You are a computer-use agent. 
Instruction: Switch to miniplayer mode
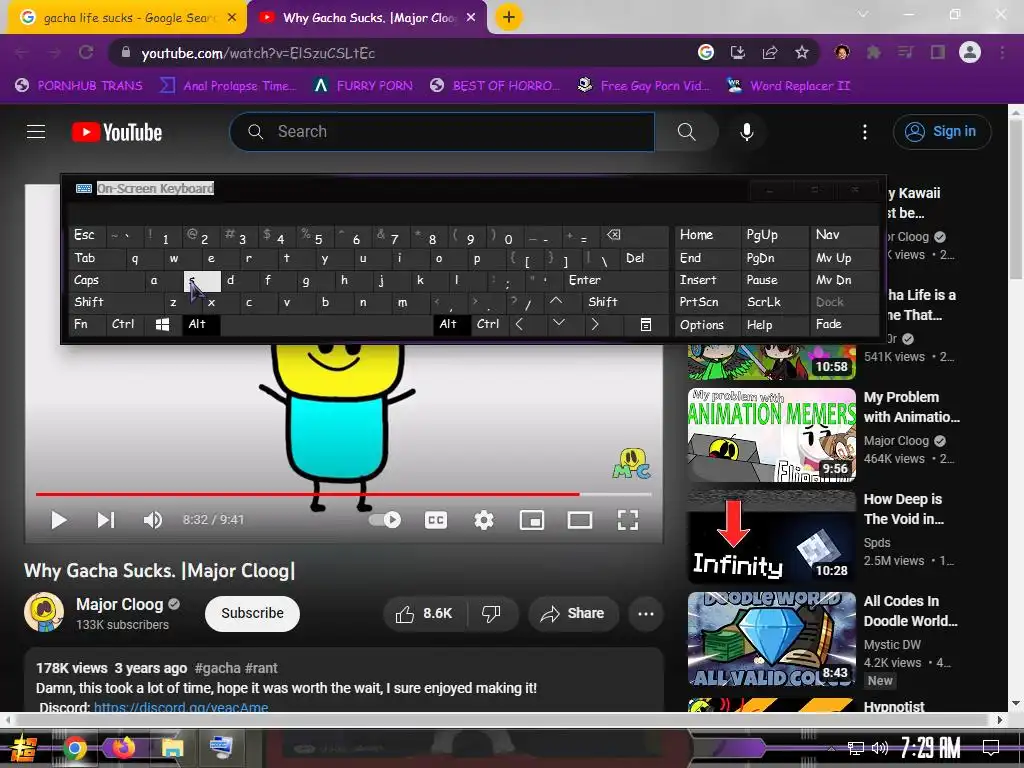pos(532,520)
